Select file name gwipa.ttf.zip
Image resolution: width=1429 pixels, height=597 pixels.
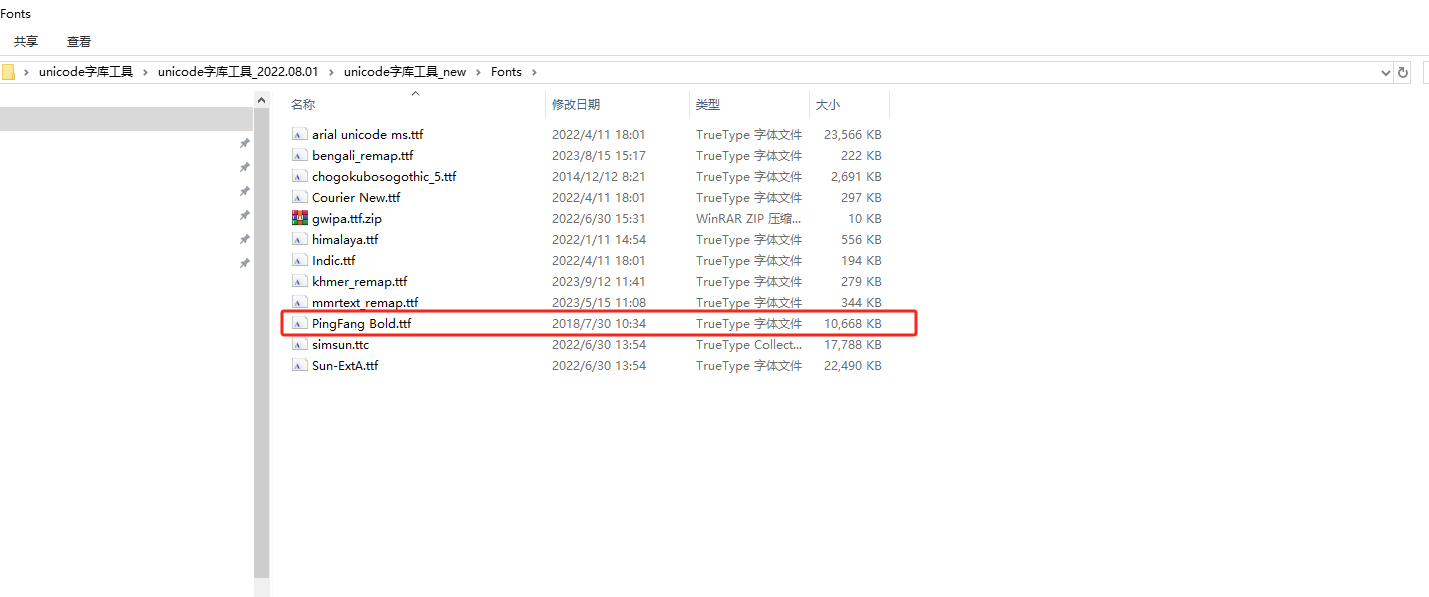click(347, 218)
